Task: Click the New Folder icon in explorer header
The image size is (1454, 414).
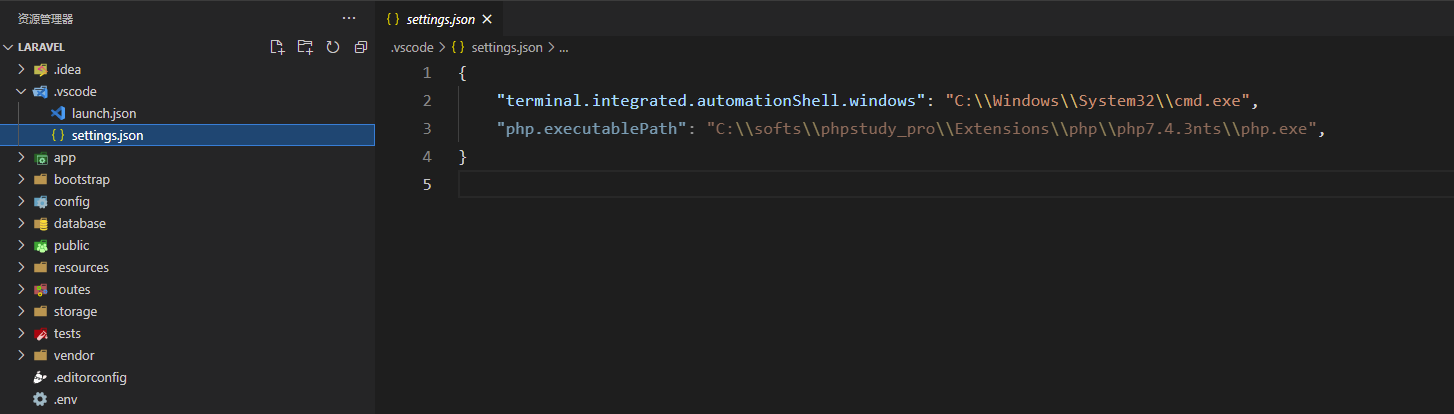Action: click(x=305, y=47)
